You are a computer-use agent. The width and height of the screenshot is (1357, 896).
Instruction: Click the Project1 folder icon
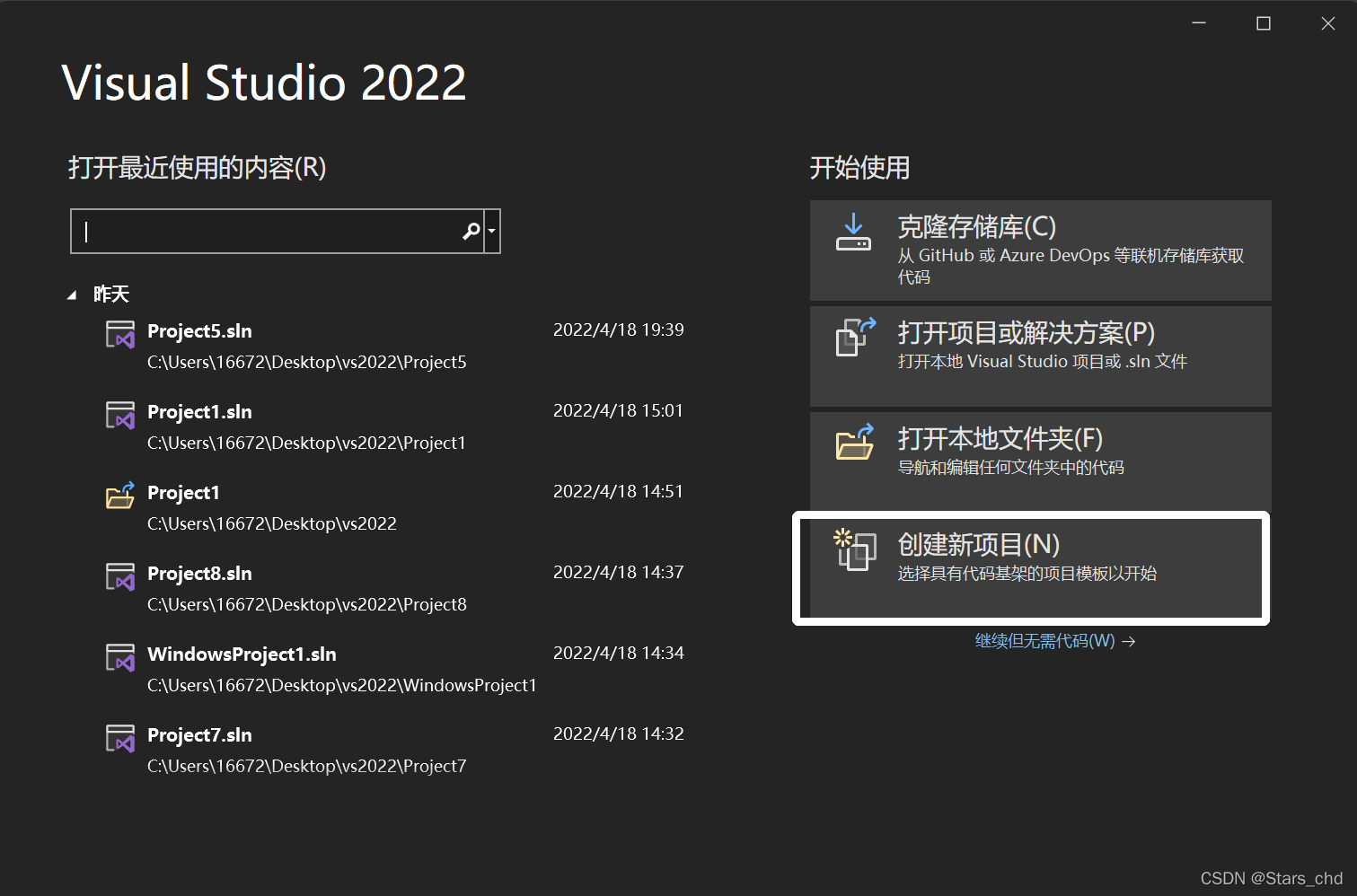120,495
